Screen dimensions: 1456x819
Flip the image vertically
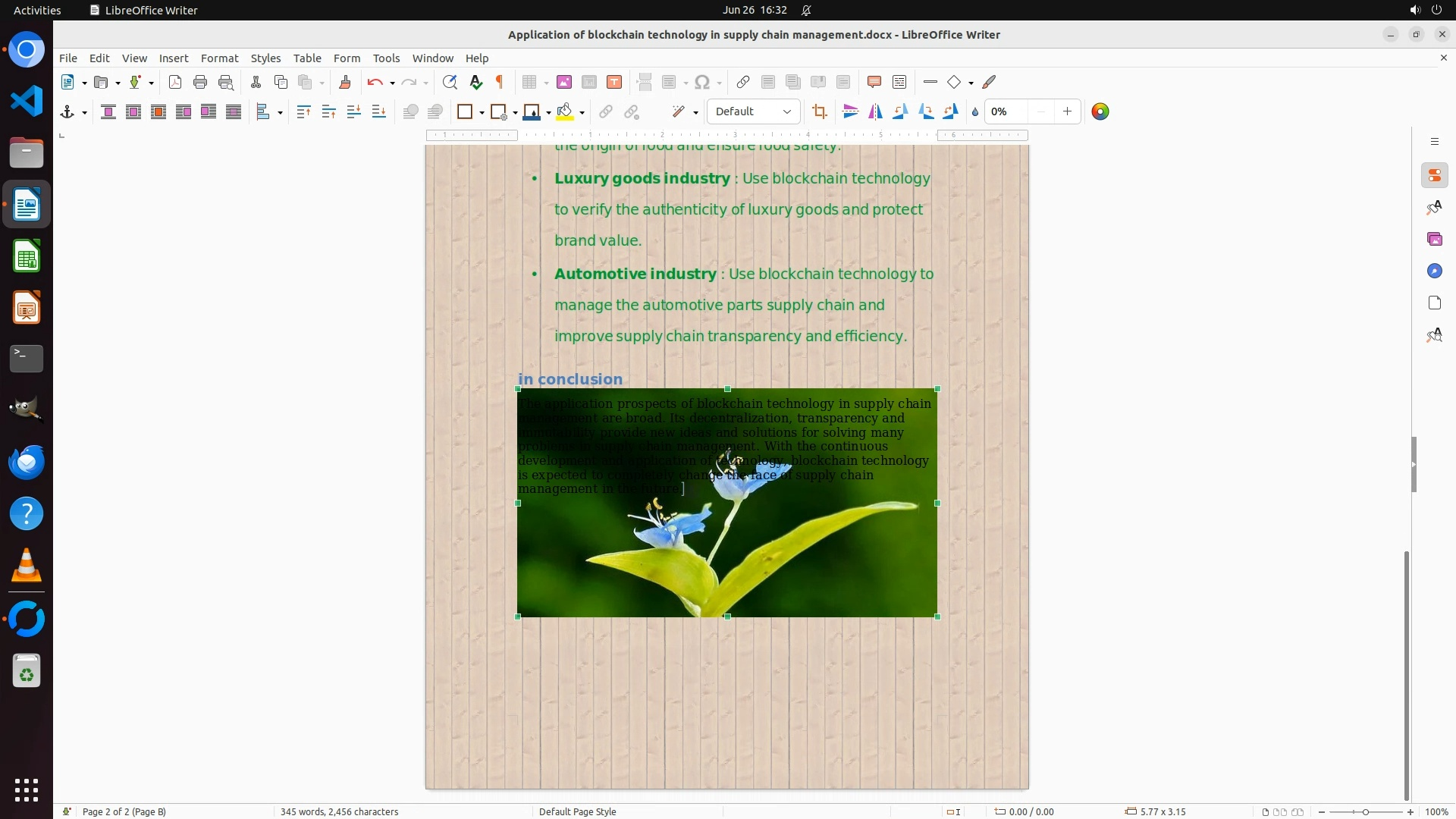click(x=850, y=111)
